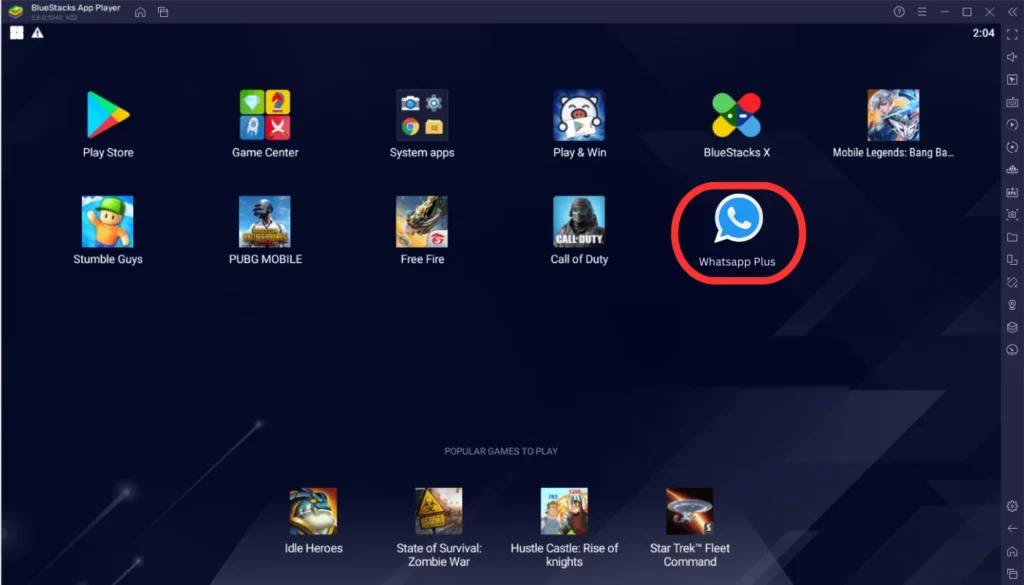This screenshot has width=1024, height=585.
Task: Open the hamburger menu in title bar
Action: 920,12
